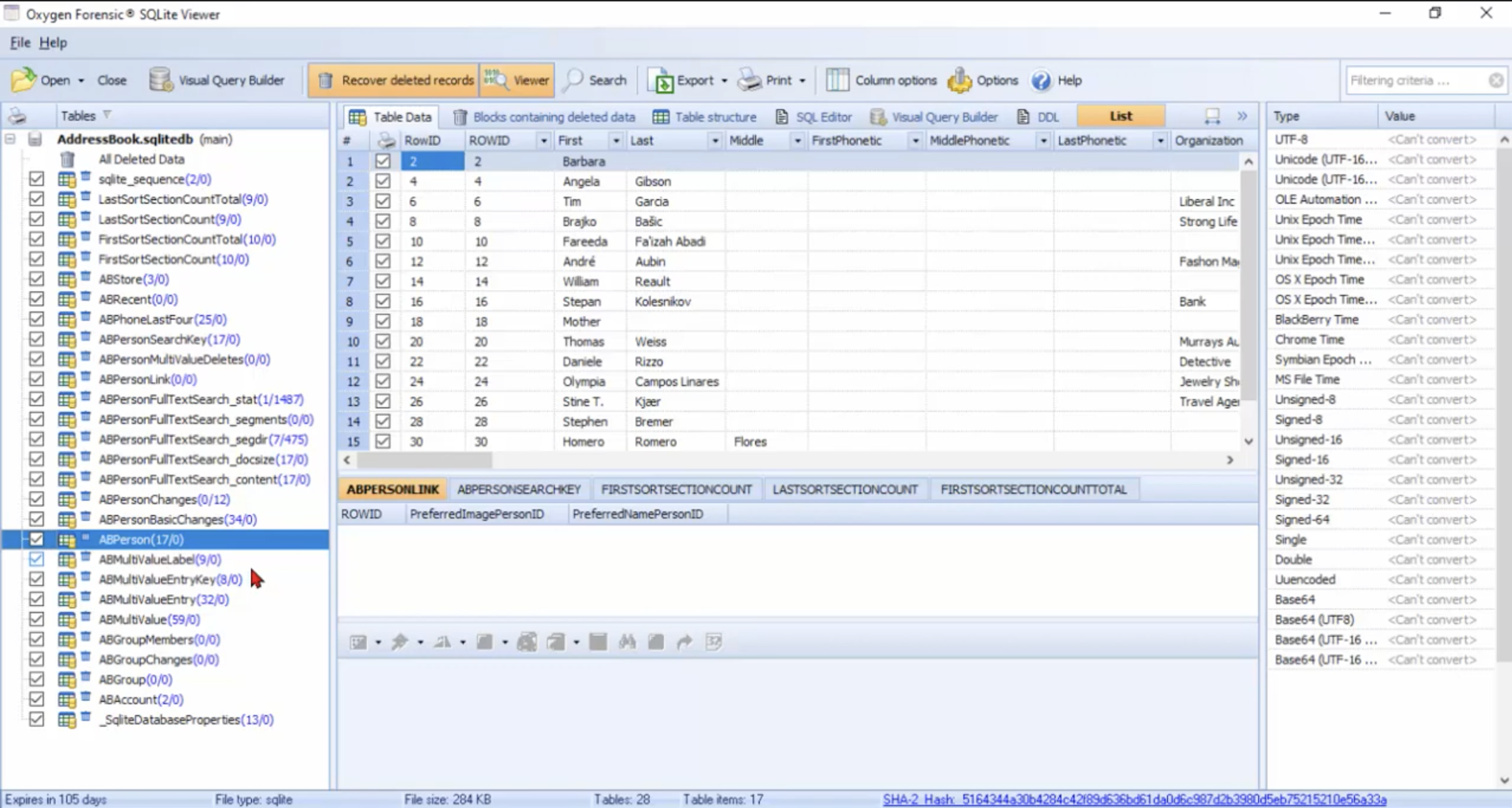Screen dimensions: 1512x808
Task: Click the SHA-2 Hash link in the status bar
Action: click(x=1134, y=799)
